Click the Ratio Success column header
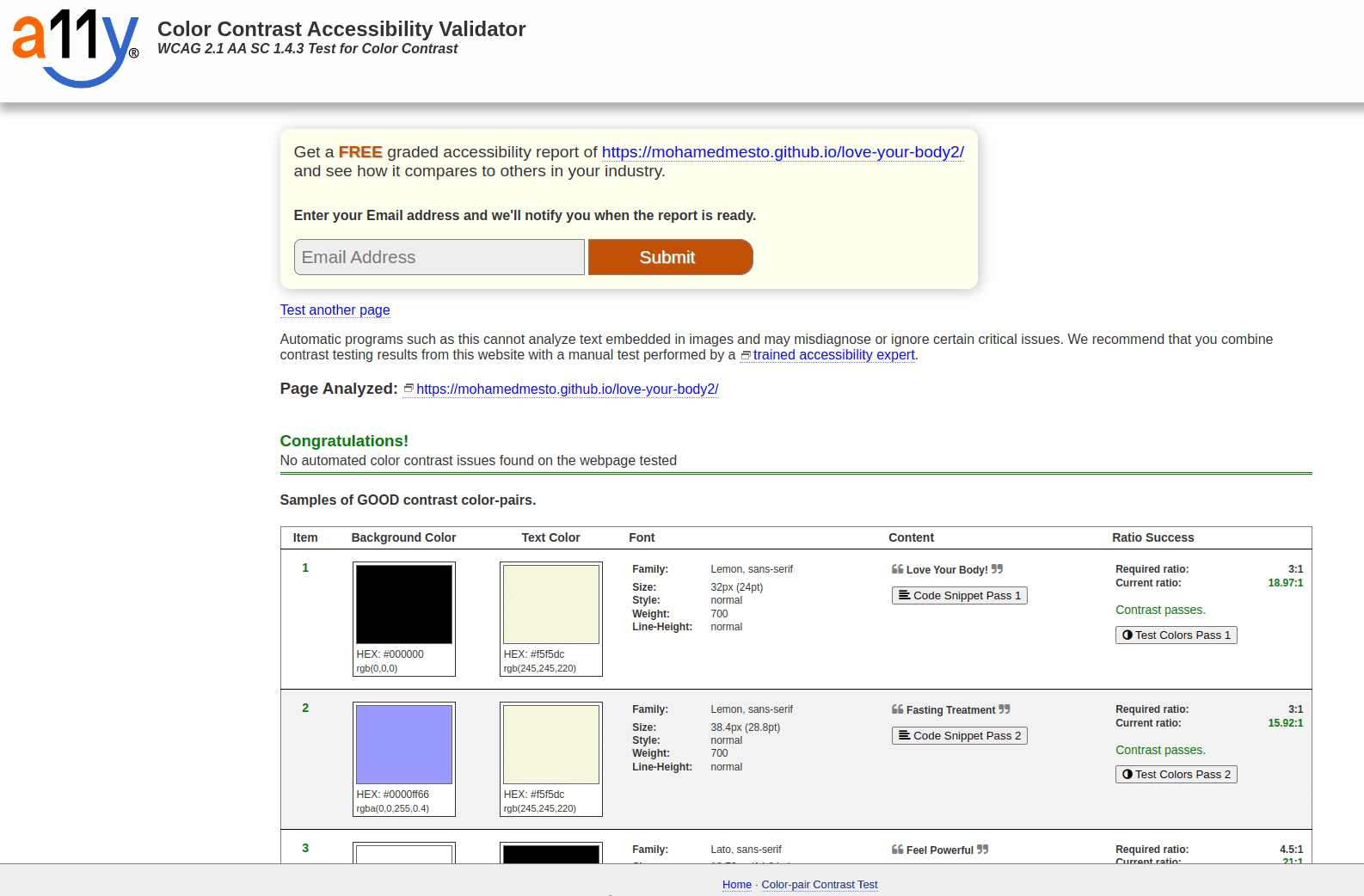1364x896 pixels. pyautogui.click(x=1153, y=537)
